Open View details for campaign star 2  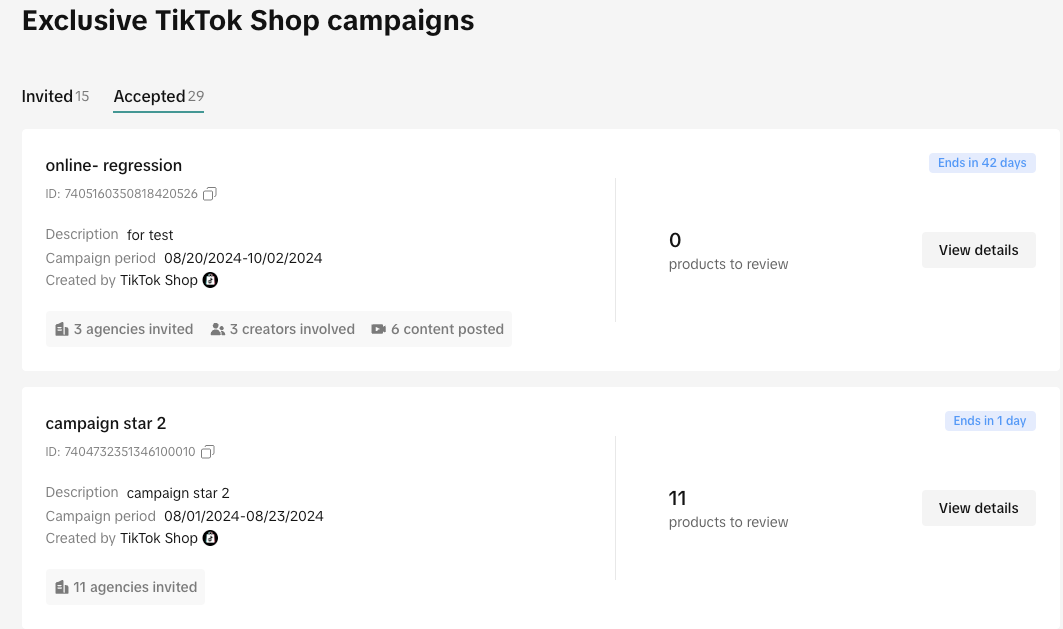978,508
